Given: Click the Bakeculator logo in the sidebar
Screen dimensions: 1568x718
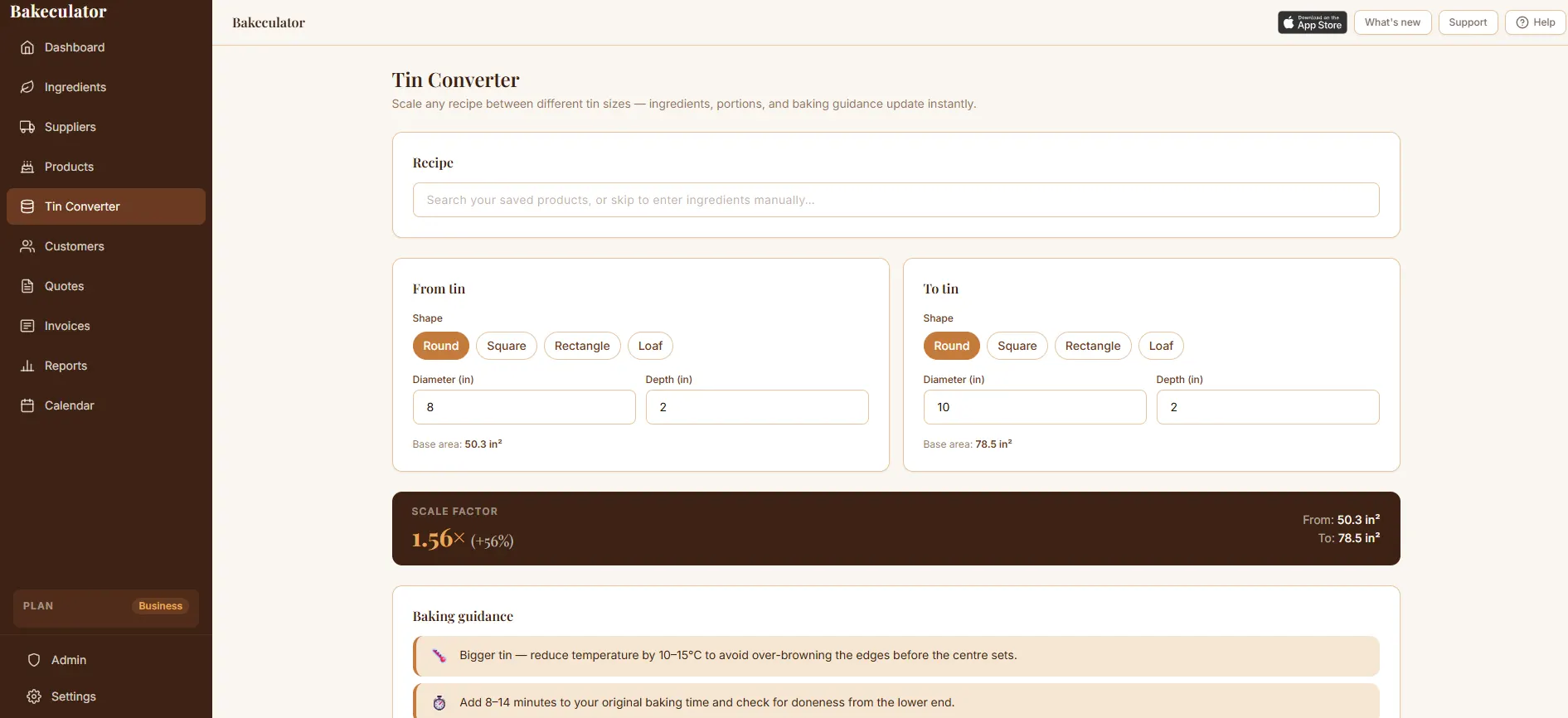Looking at the screenshot, I should point(58,12).
